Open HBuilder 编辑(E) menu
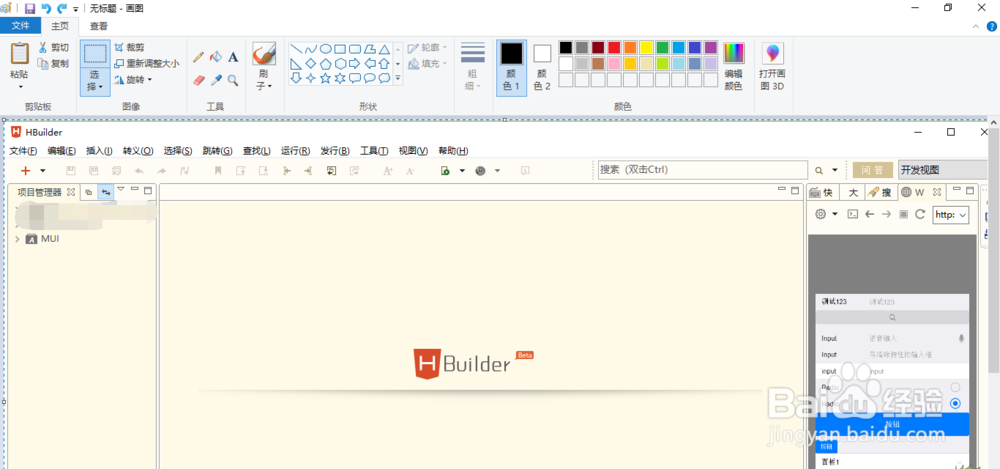 (x=61, y=151)
